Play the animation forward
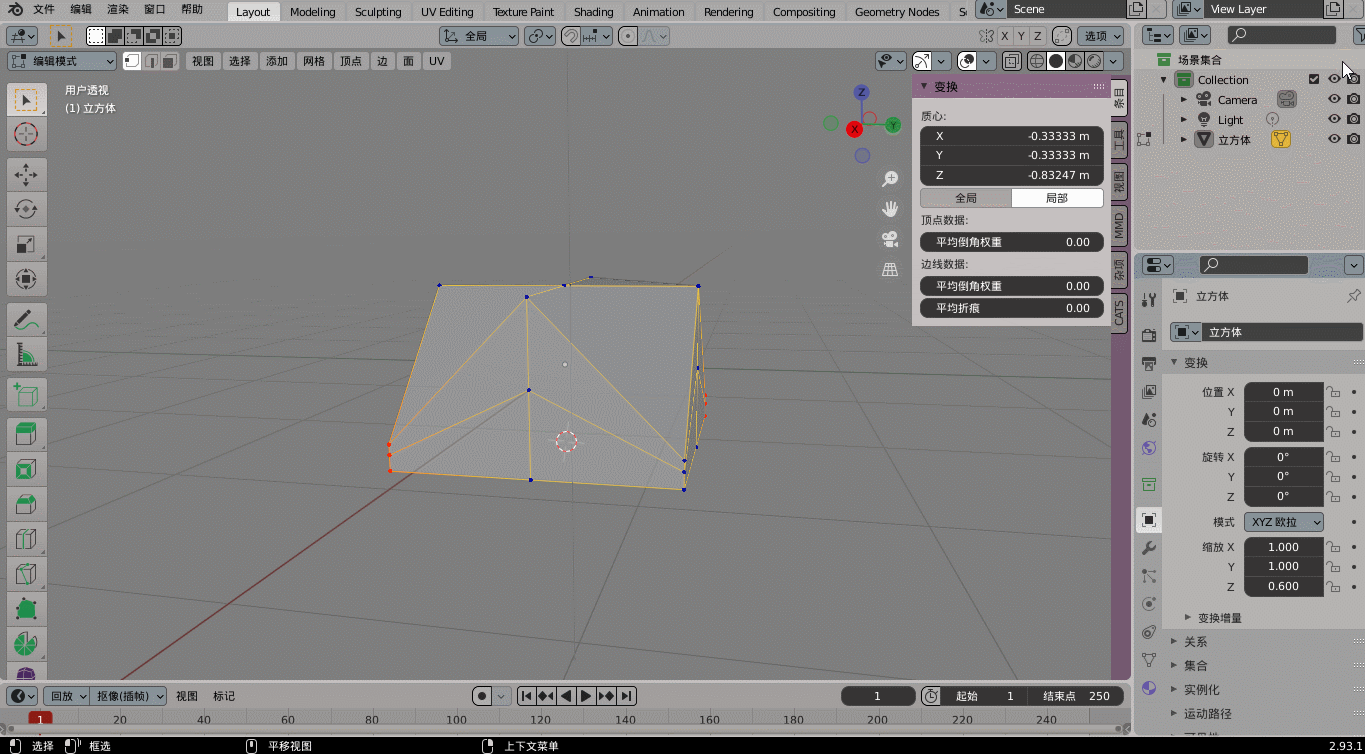Image resolution: width=1365 pixels, height=754 pixels. tap(586, 696)
